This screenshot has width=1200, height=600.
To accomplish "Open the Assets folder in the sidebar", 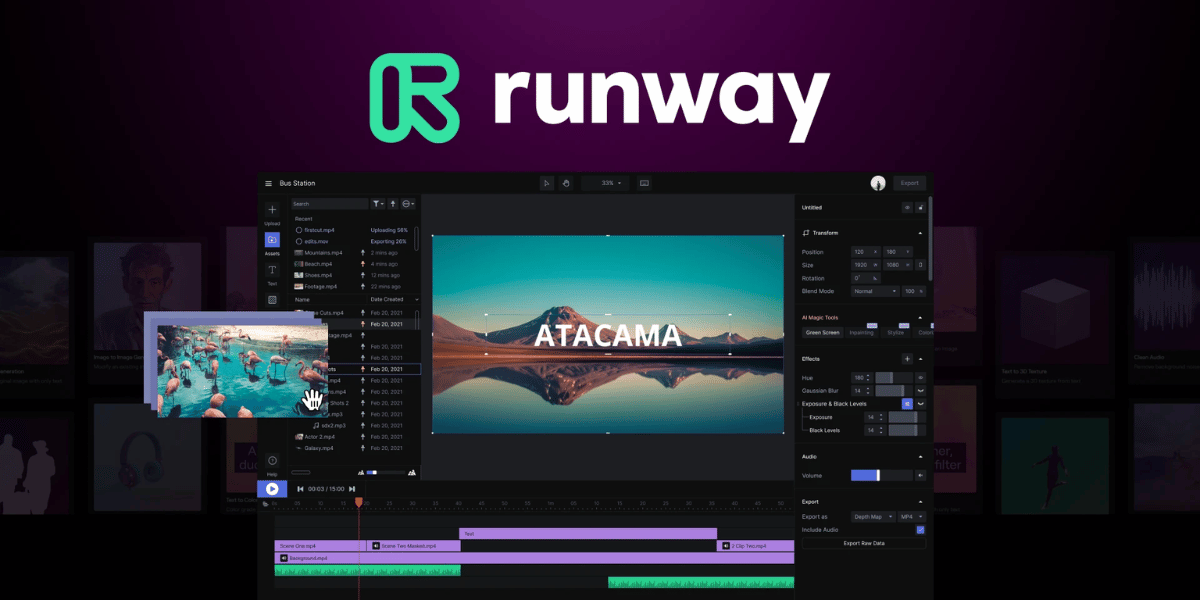I will 272,240.
